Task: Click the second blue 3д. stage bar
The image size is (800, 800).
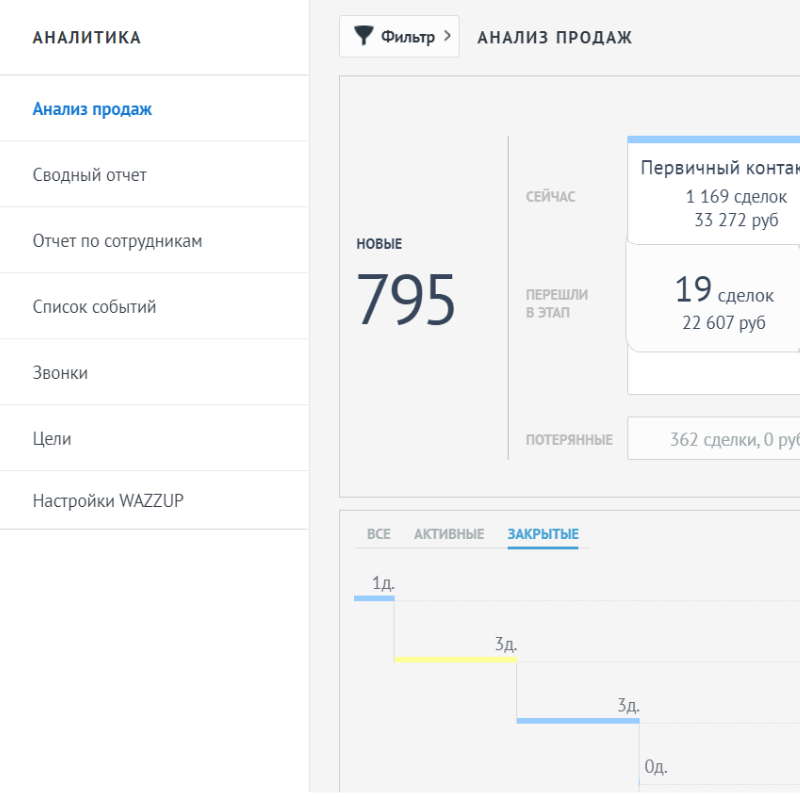Action: click(577, 720)
